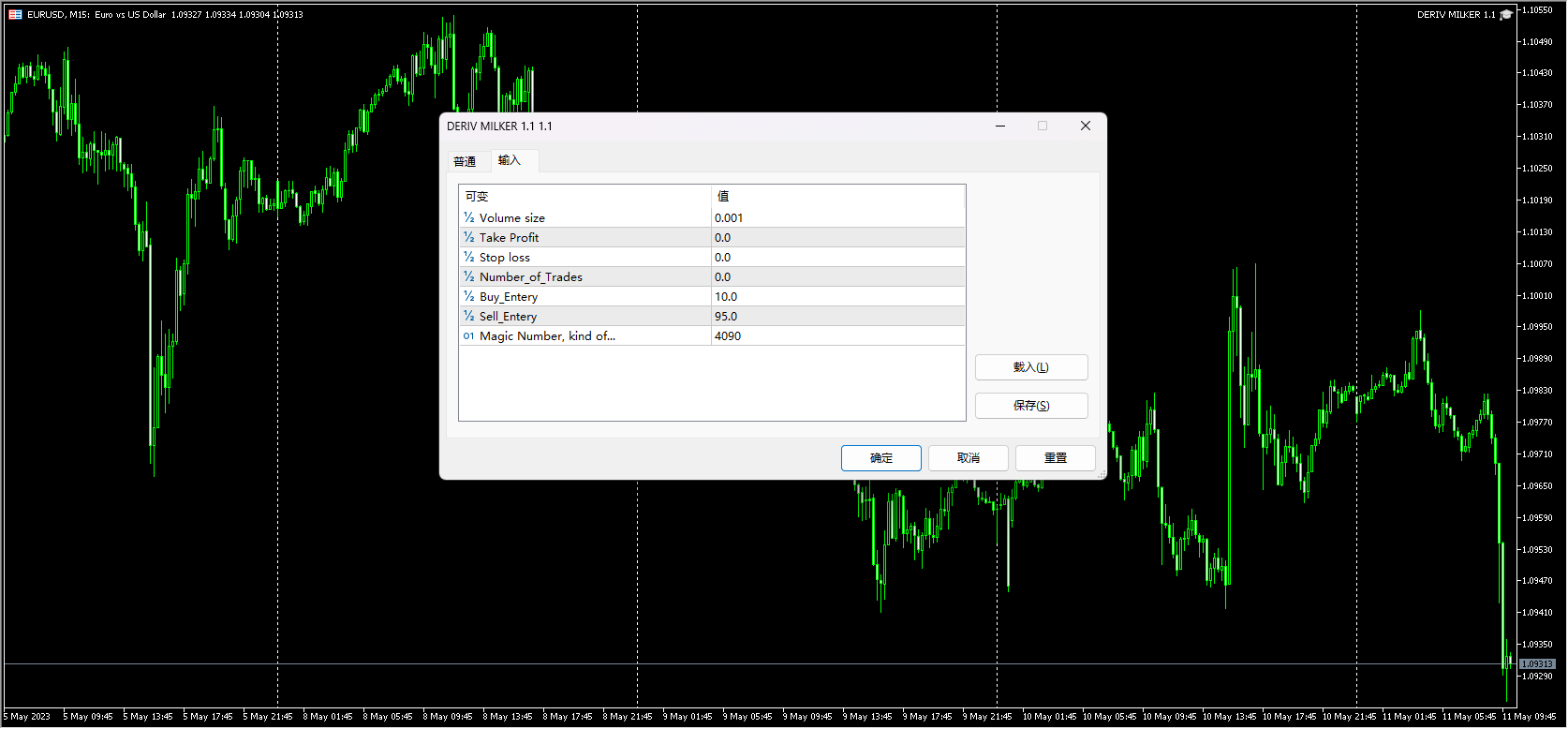Save settings with 保存(S) button
This screenshot has height=729, width=1568.
click(x=1031, y=406)
